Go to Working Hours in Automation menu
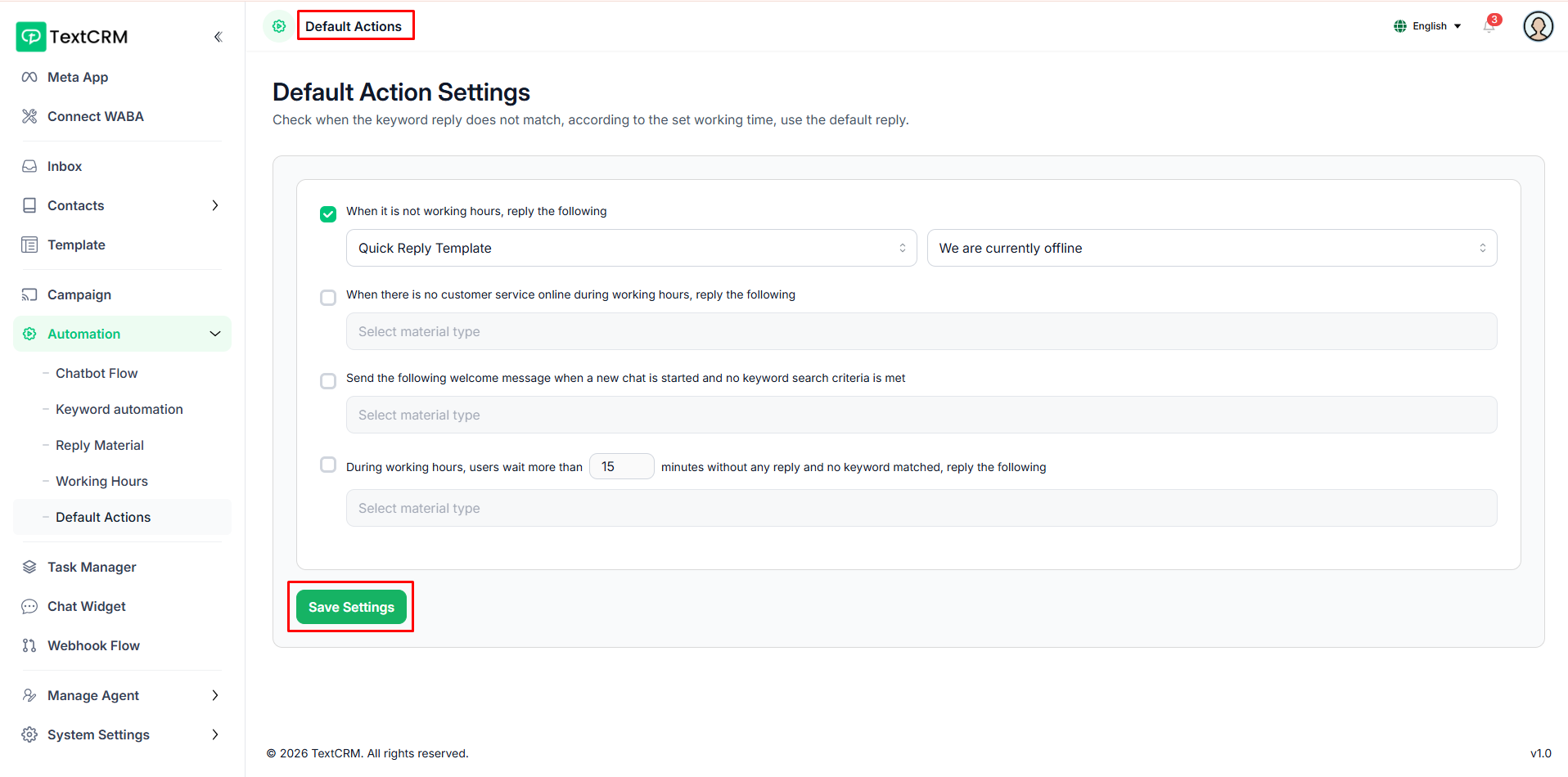1568x777 pixels. pyautogui.click(x=101, y=481)
